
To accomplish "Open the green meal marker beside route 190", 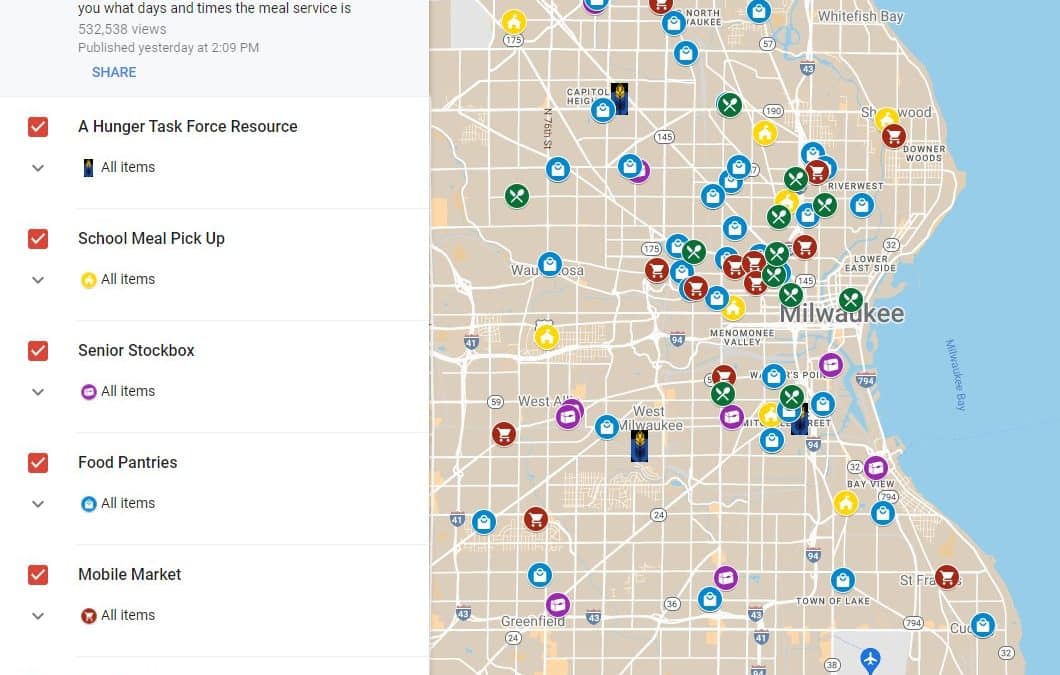I will [729, 105].
